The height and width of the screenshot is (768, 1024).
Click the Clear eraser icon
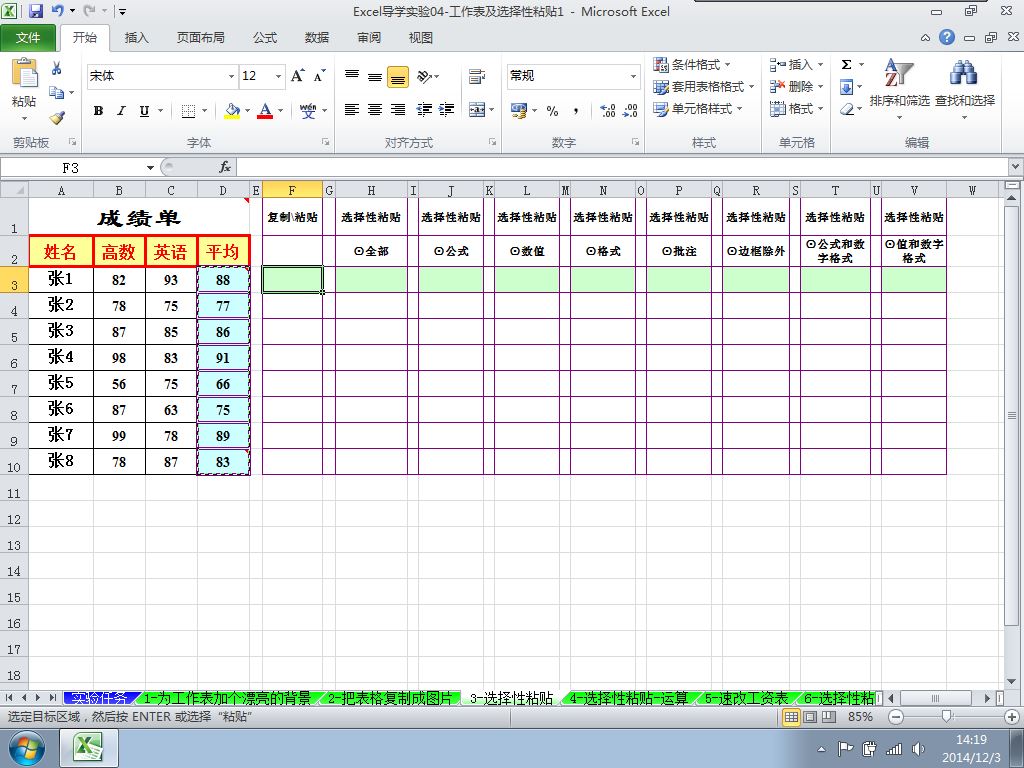coord(846,108)
